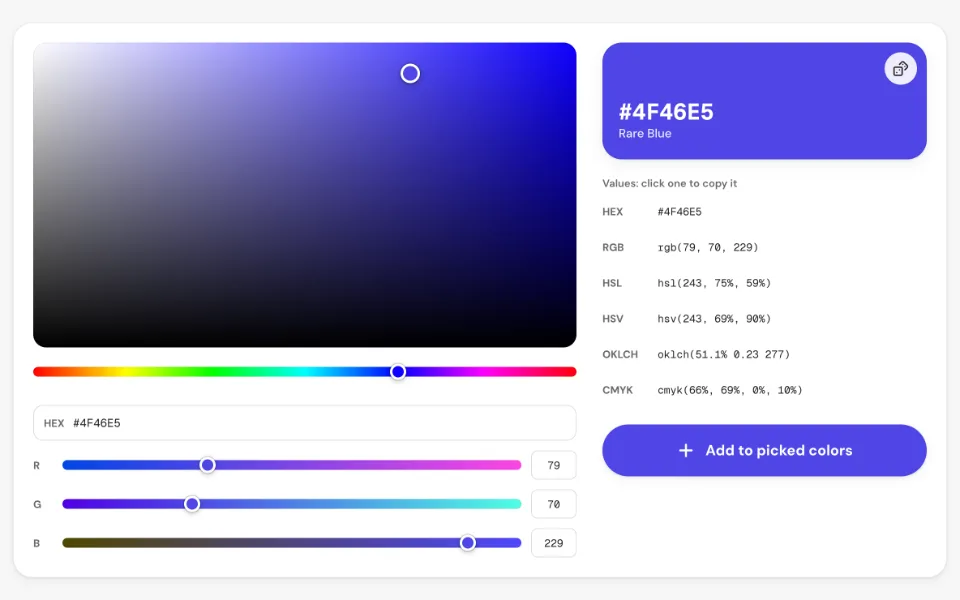The image size is (960, 600).
Task: Copy the hsl(243, 75%, 59%) value
Action: coord(714,283)
